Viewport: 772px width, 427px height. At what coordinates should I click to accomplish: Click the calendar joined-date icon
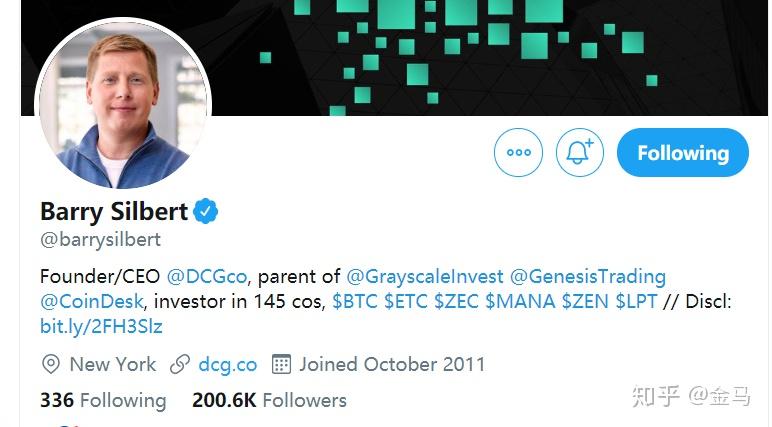282,364
